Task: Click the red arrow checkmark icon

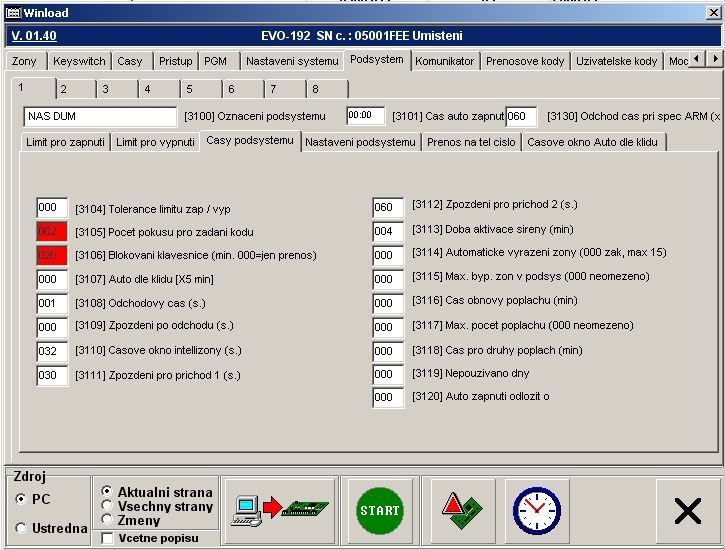Action: [x=454, y=510]
